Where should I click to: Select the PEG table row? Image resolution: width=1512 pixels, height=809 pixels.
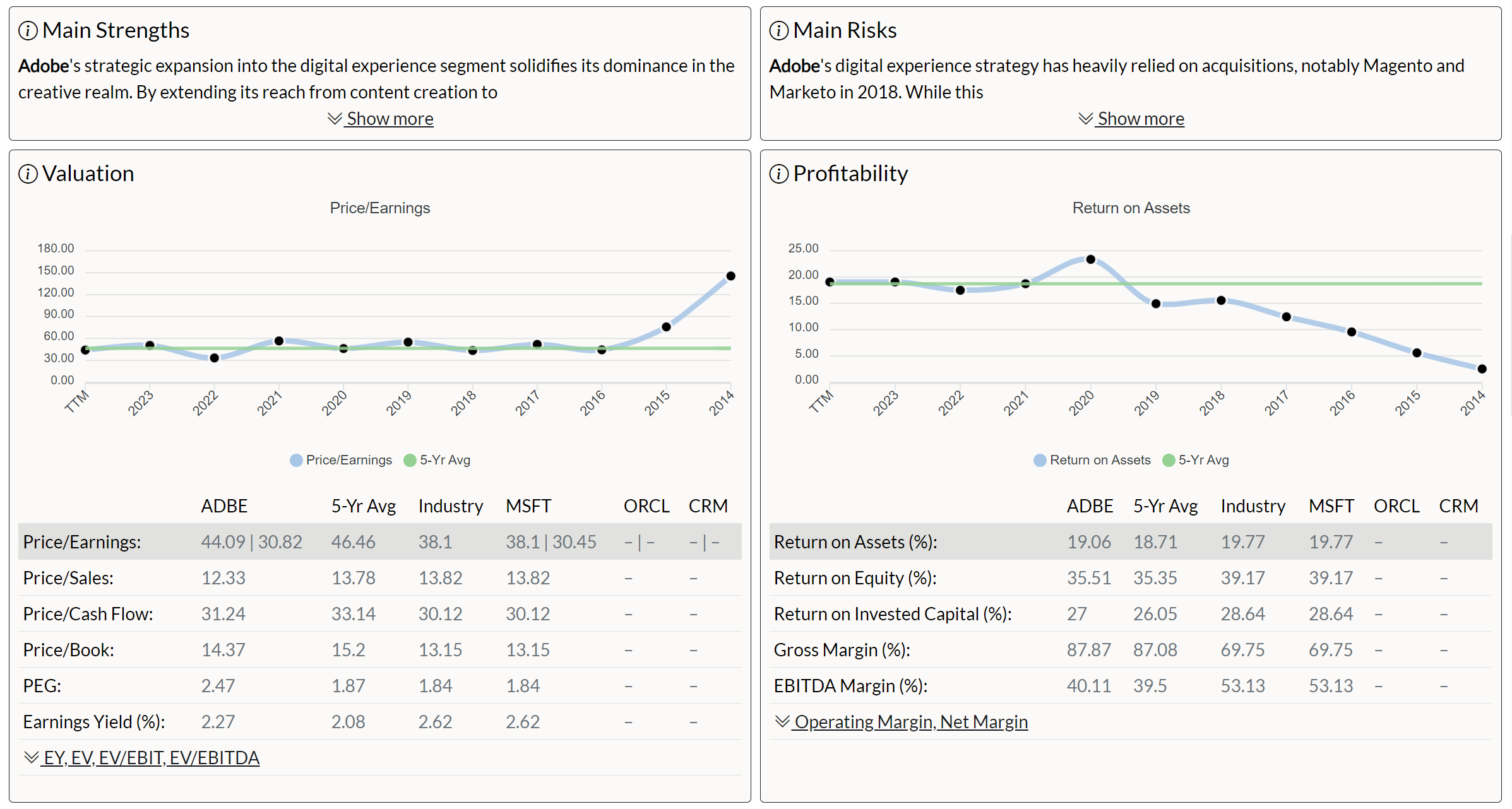(380, 685)
